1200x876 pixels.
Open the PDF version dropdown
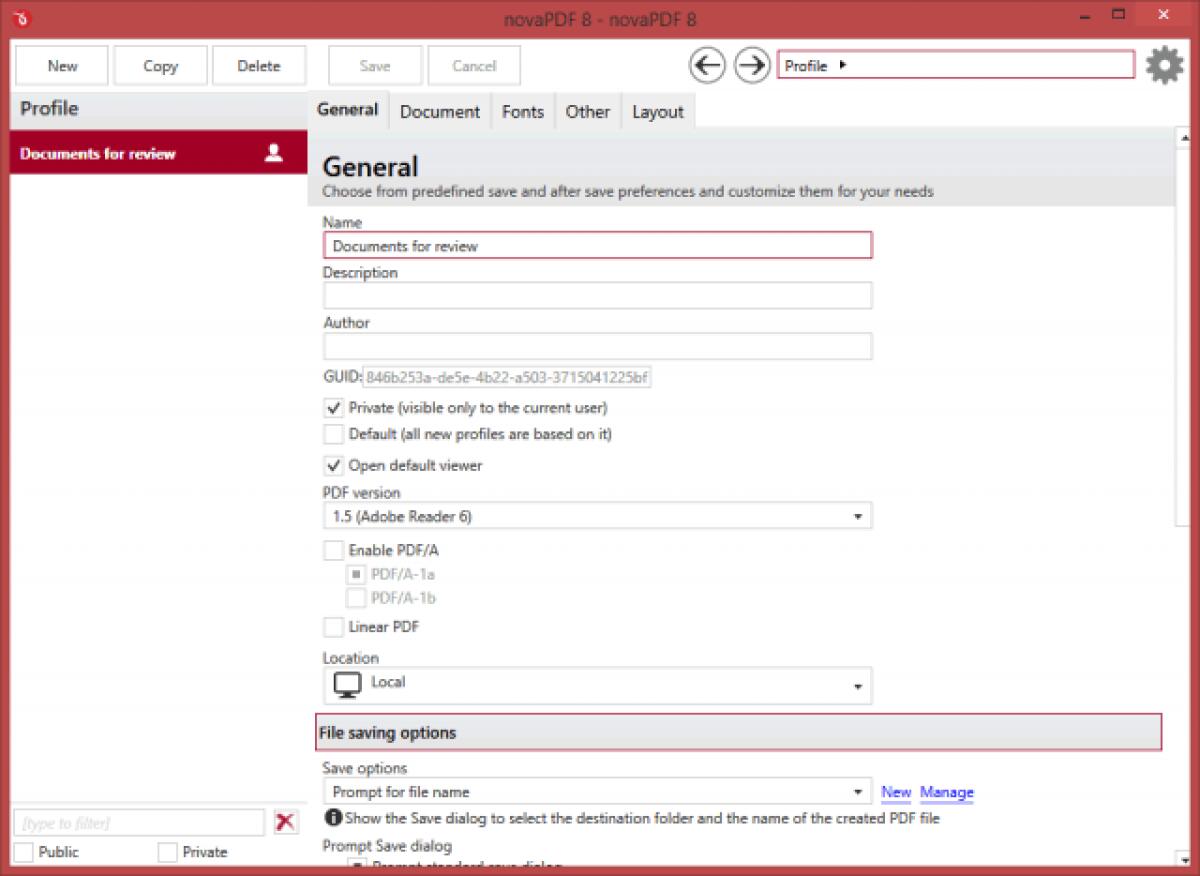[x=858, y=516]
